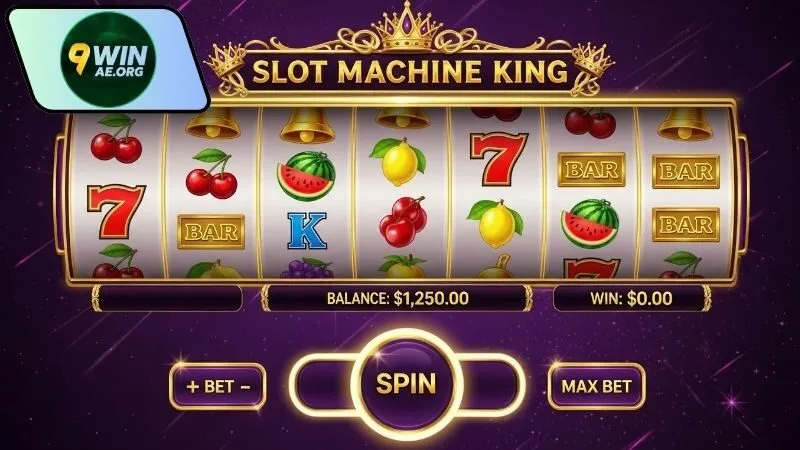Image resolution: width=800 pixels, height=450 pixels.
Task: Click the red 7 on reel five
Action: [498, 159]
